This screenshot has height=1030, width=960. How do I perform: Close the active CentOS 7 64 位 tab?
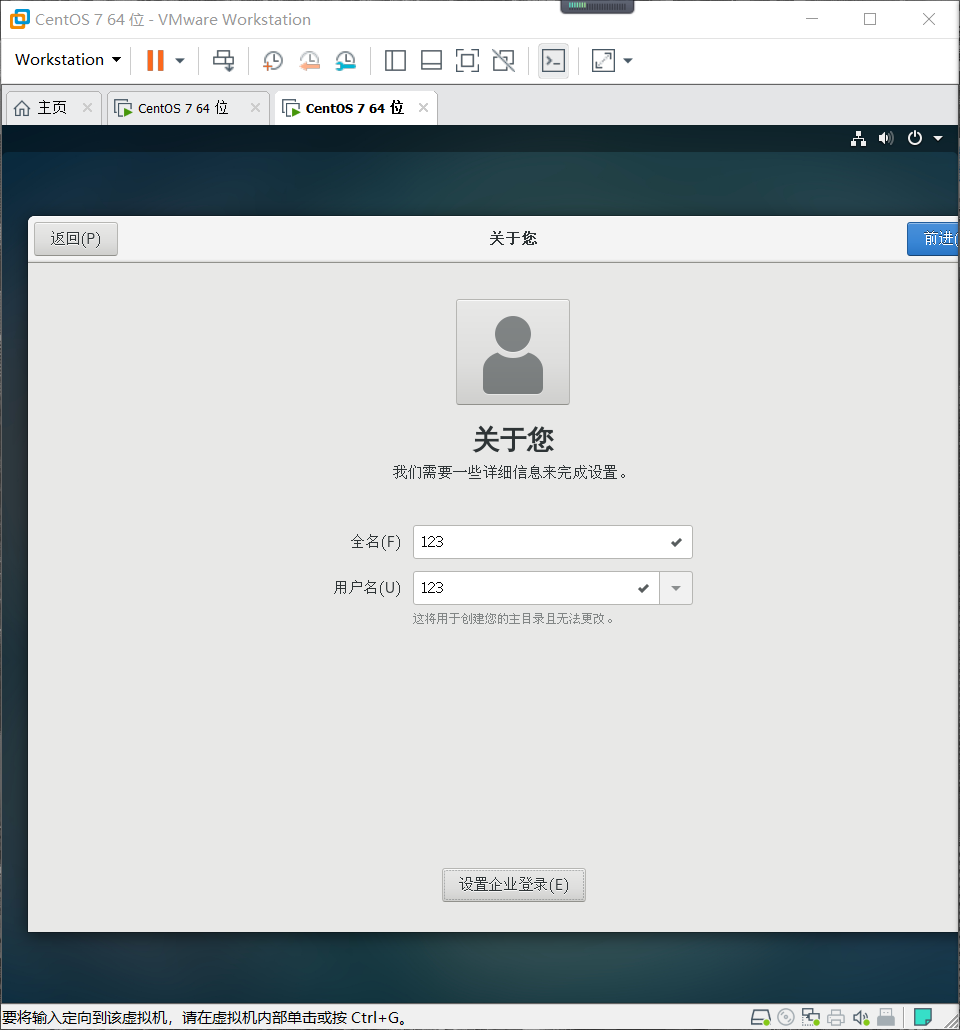(x=424, y=108)
